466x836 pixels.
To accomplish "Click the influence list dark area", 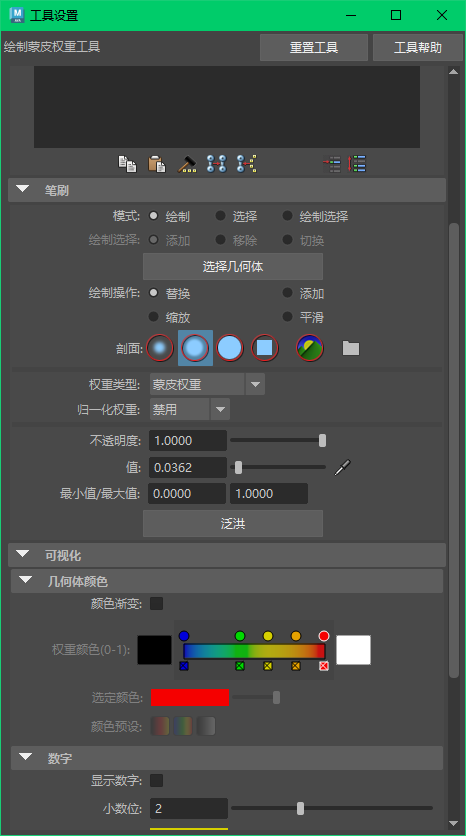I will [x=227, y=107].
